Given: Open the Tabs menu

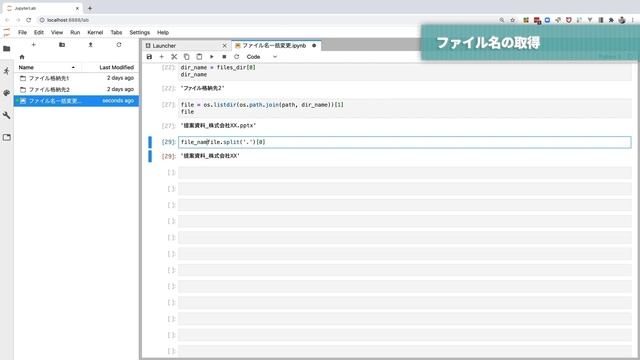Looking at the screenshot, I should [116, 32].
